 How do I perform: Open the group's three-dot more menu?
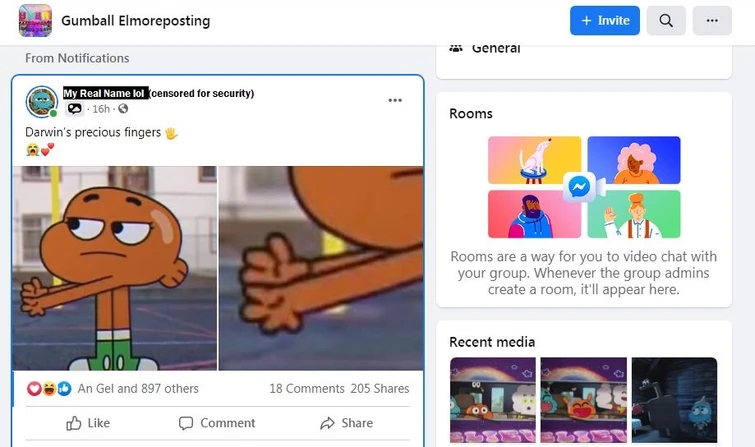(x=712, y=21)
